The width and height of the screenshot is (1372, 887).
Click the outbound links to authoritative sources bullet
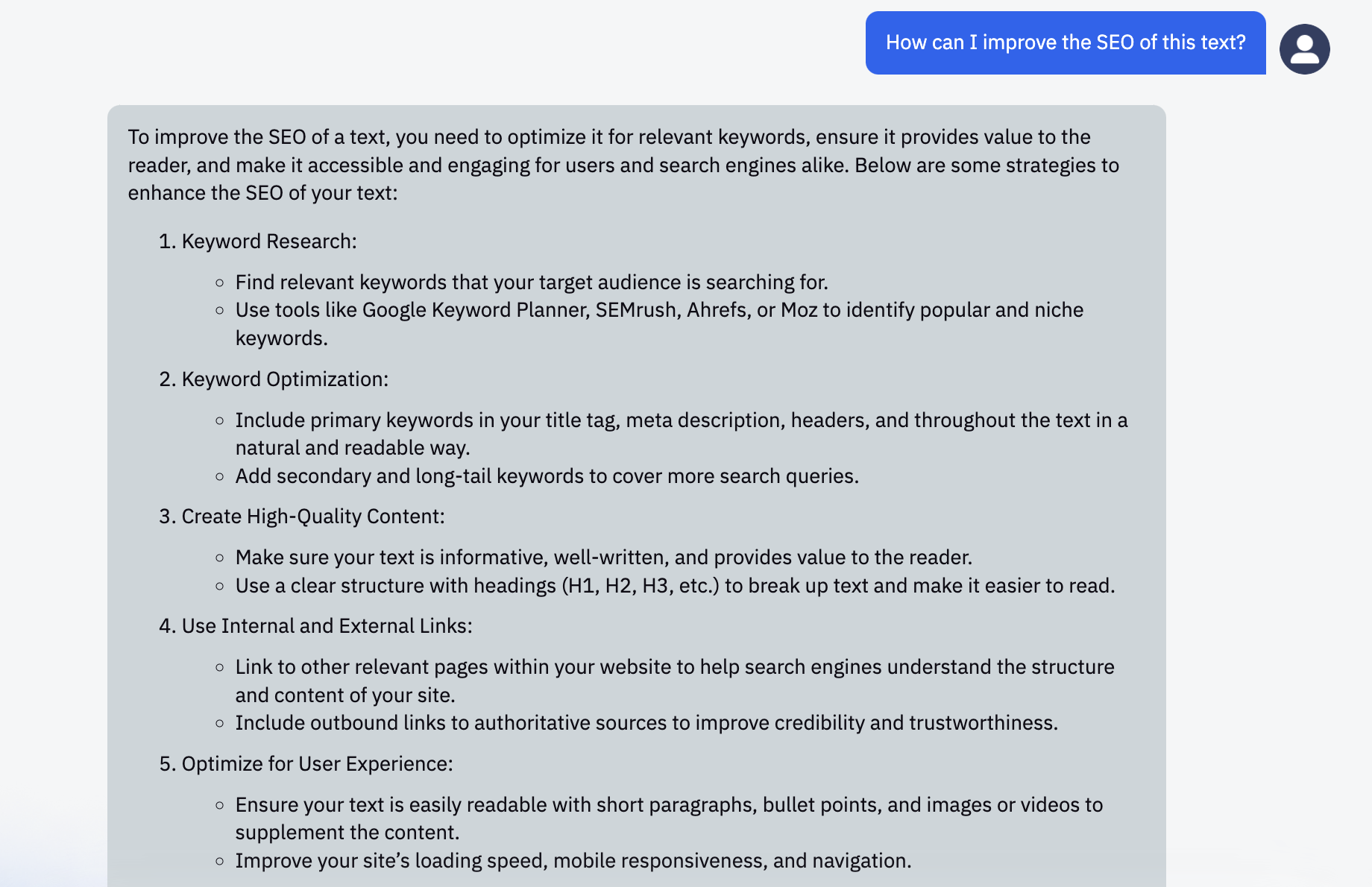click(646, 723)
